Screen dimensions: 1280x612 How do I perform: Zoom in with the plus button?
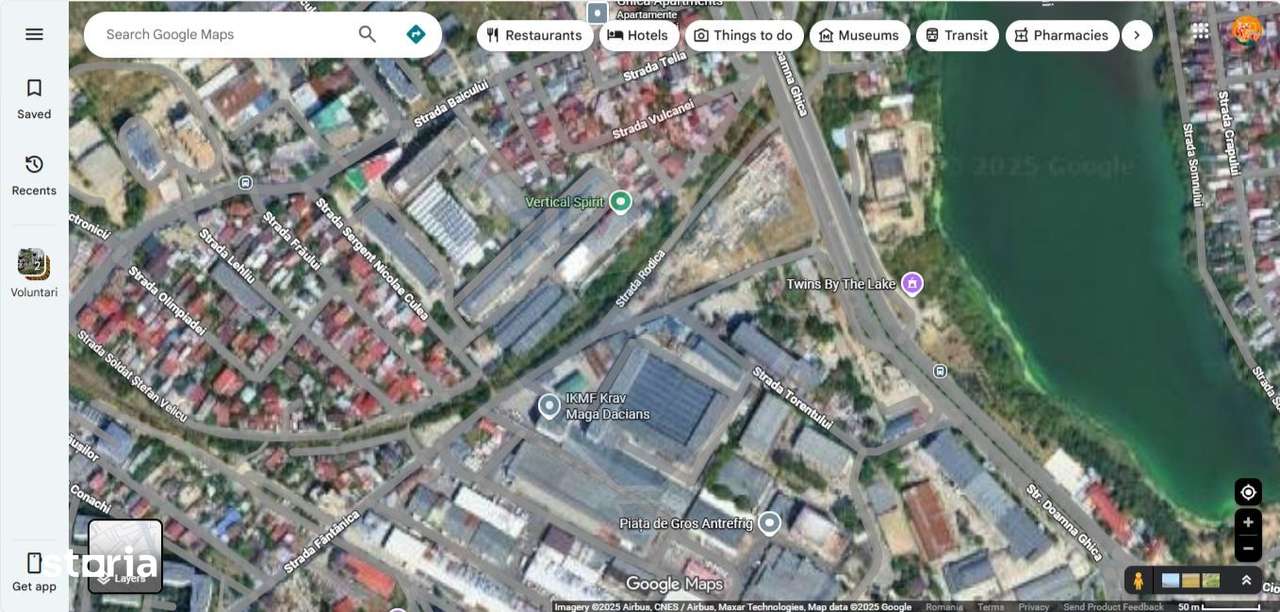click(1248, 522)
